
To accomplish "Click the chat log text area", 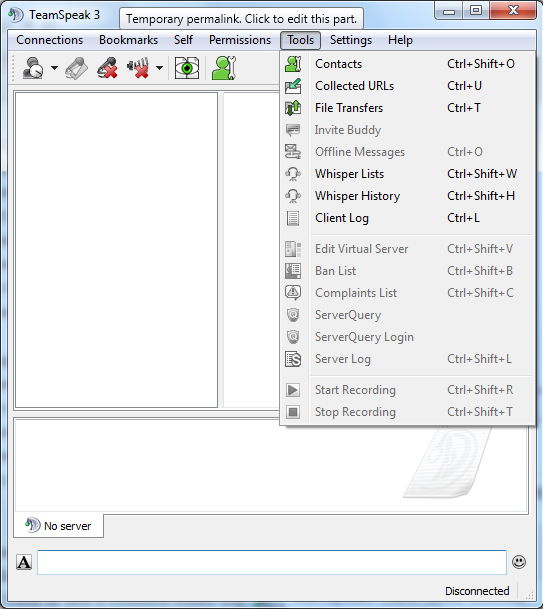I will [271, 465].
